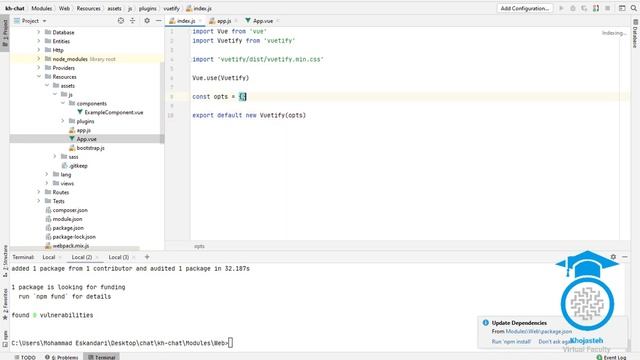Viewport: 640px width, 360px height.
Task: Close the app.js editor tab
Action: click(x=236, y=21)
